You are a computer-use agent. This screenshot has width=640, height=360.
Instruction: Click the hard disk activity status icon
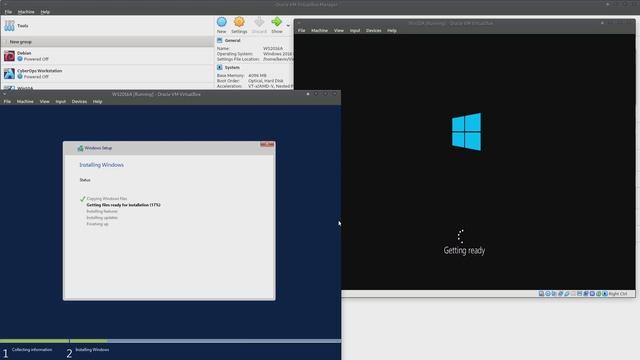click(541, 293)
